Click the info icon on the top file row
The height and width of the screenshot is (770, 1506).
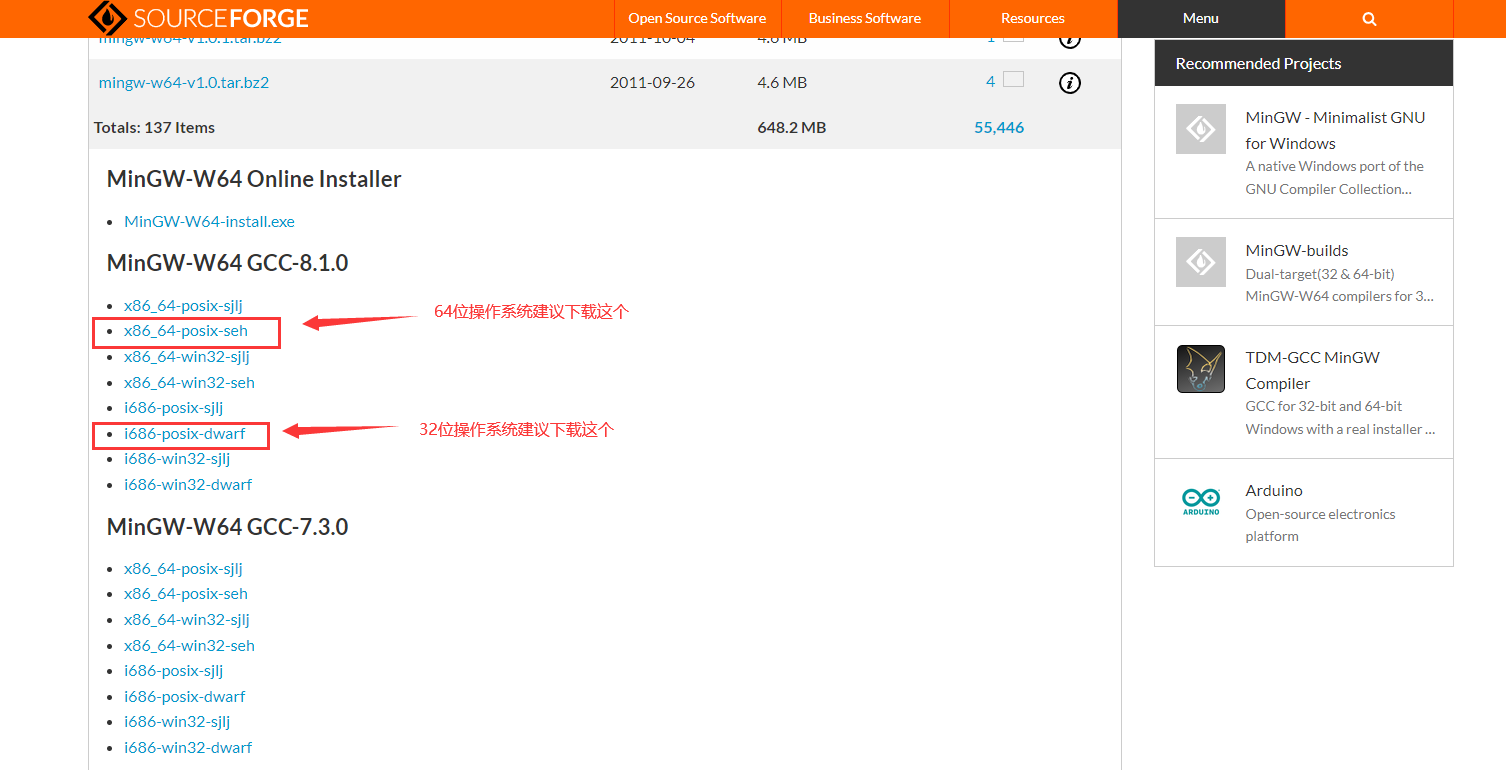pos(1069,39)
